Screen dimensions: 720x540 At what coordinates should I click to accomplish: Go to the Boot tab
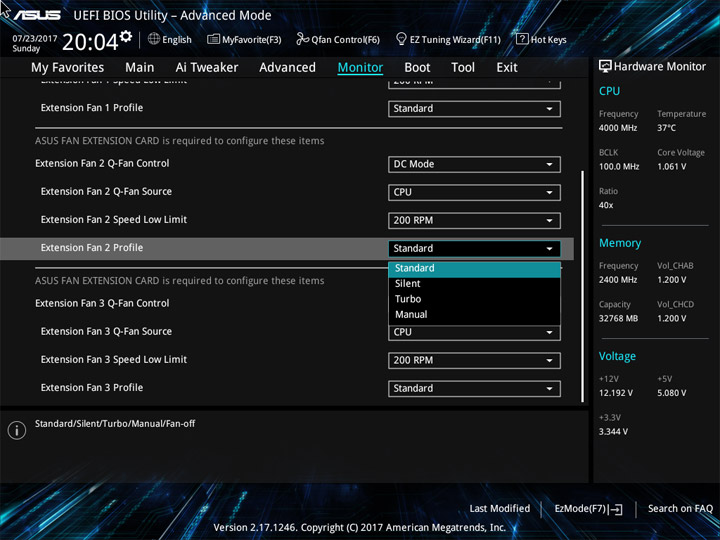click(417, 68)
